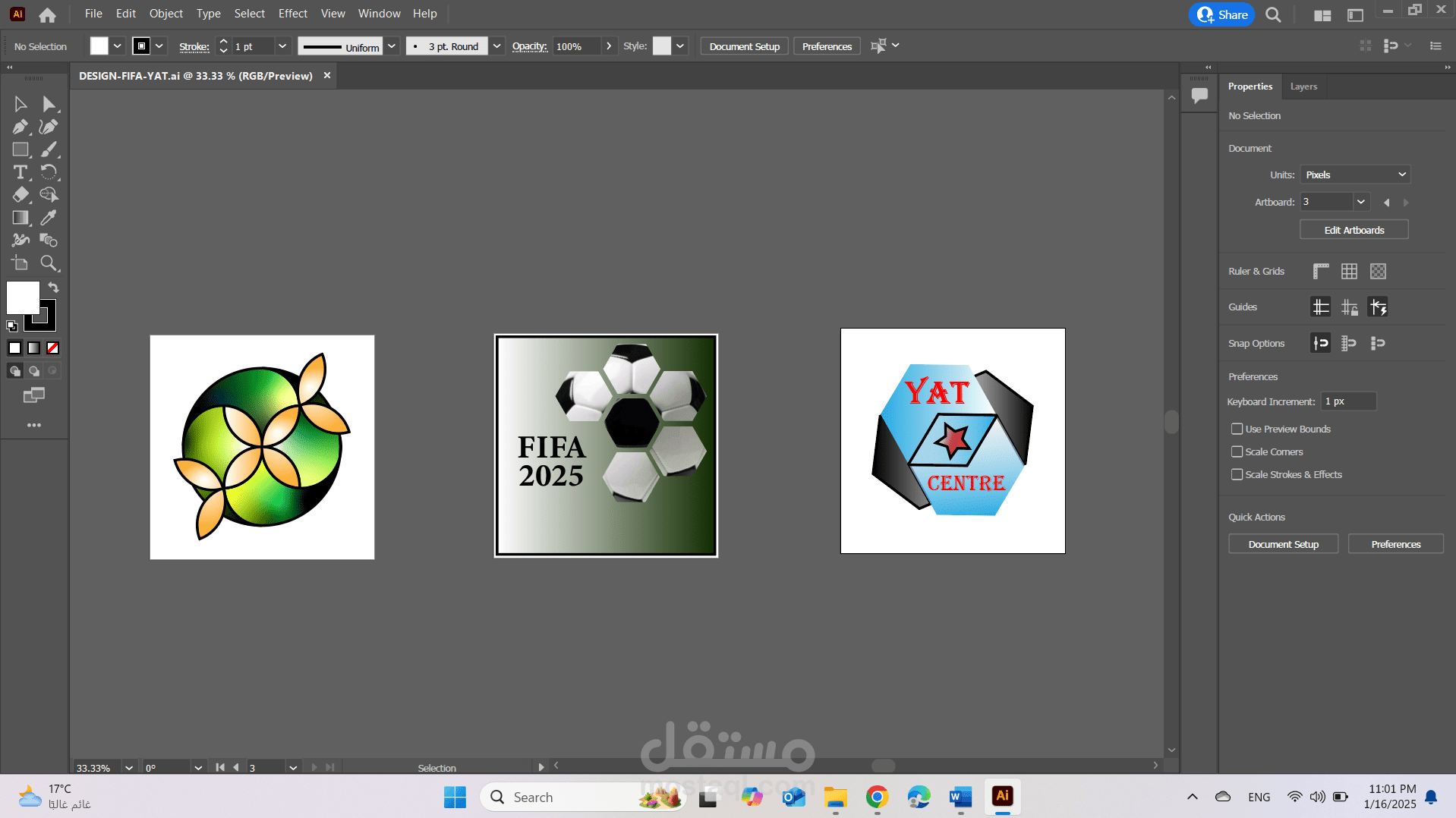Image resolution: width=1456 pixels, height=818 pixels.
Task: Open Google Chrome from the taskbar
Action: 877,797
